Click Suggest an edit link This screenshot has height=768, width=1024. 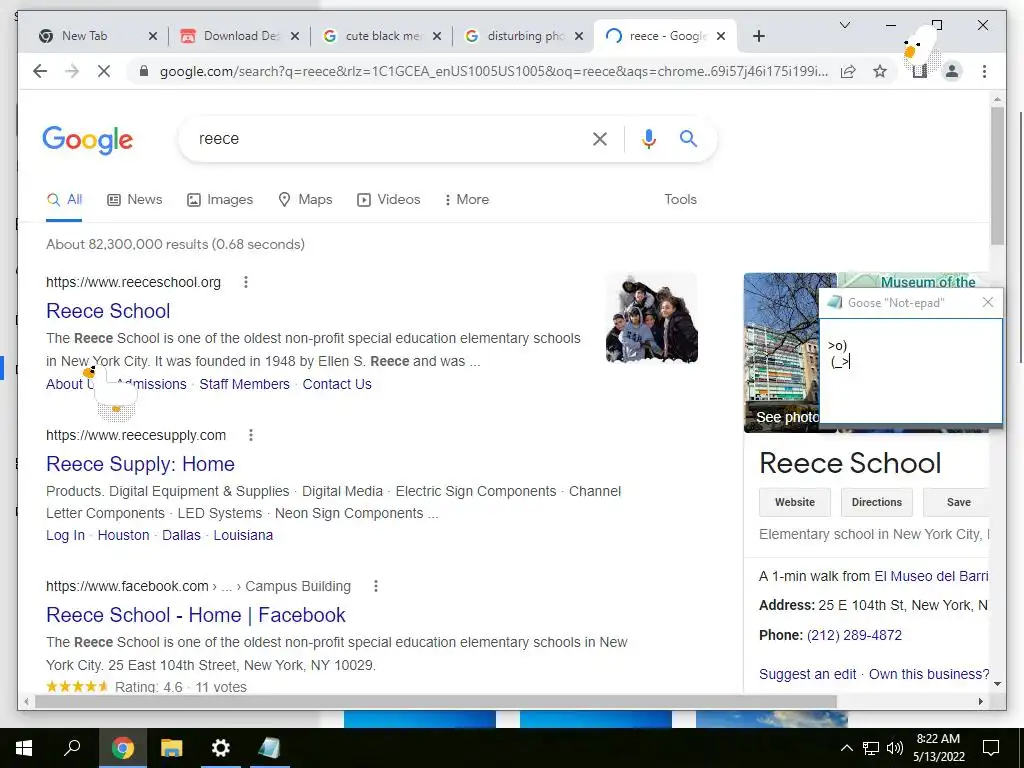coord(807,674)
